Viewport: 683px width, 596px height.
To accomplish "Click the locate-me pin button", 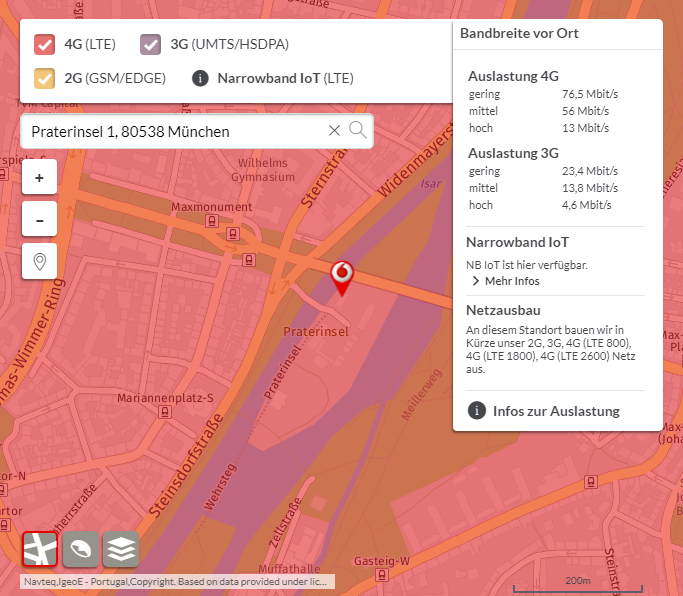I will point(39,261).
